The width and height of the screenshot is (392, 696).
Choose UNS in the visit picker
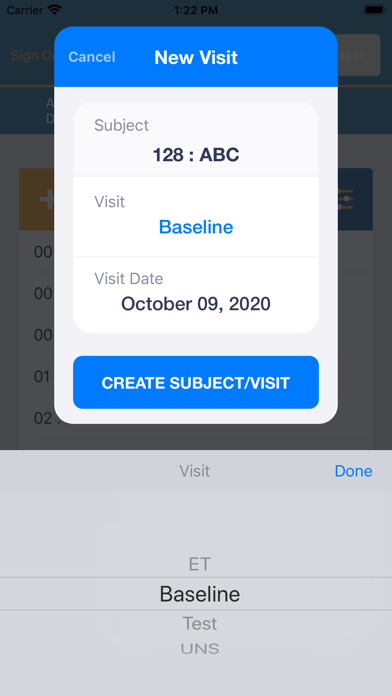pyautogui.click(x=200, y=649)
